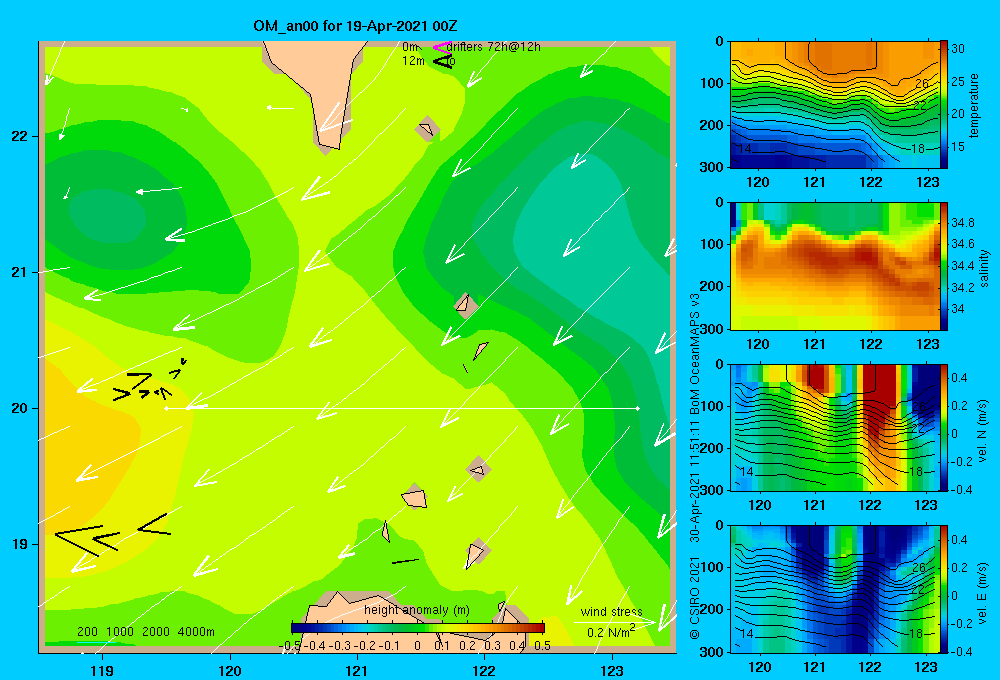This screenshot has height=680, width=1000.
Task: Click longitude '122' below temperature panel
Action: [x=871, y=182]
